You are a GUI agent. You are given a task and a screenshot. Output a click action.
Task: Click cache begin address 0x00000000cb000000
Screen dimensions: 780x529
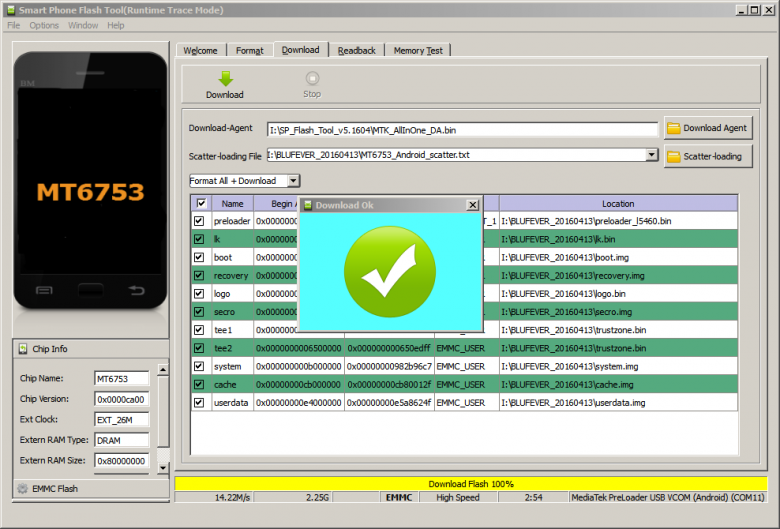tap(298, 385)
